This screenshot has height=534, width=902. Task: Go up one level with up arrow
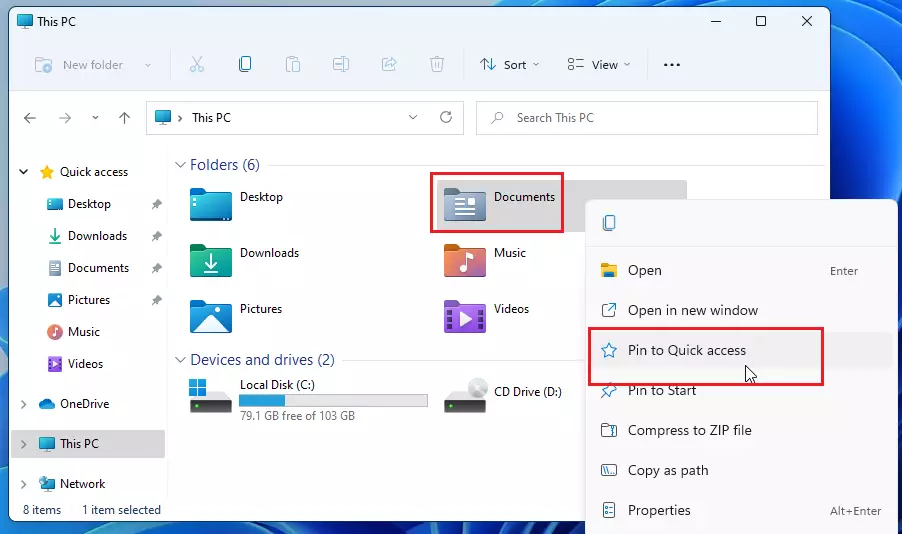[x=124, y=118]
